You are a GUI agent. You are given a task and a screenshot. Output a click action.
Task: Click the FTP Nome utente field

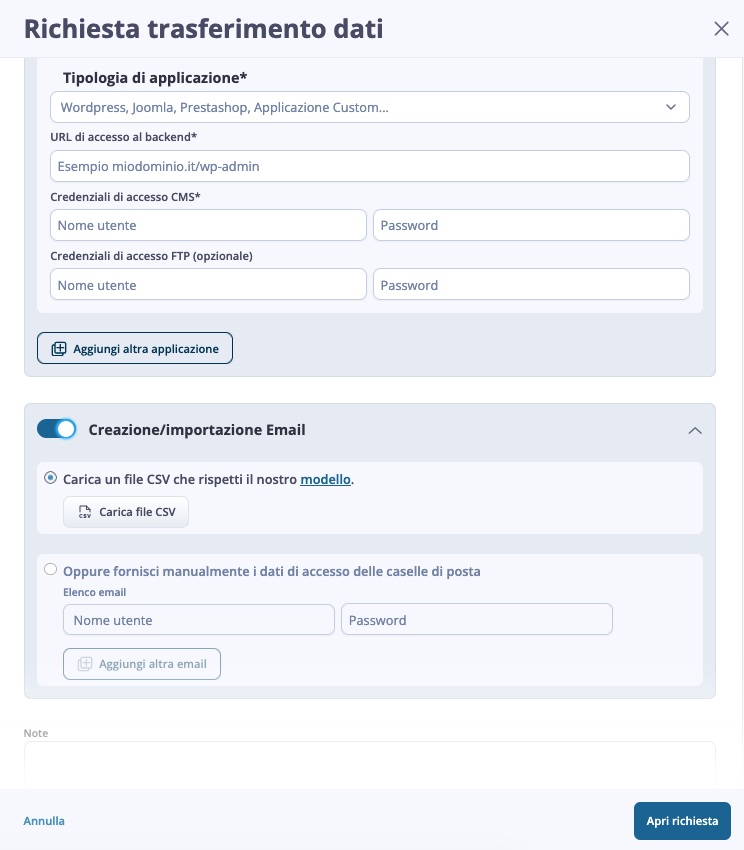208,285
